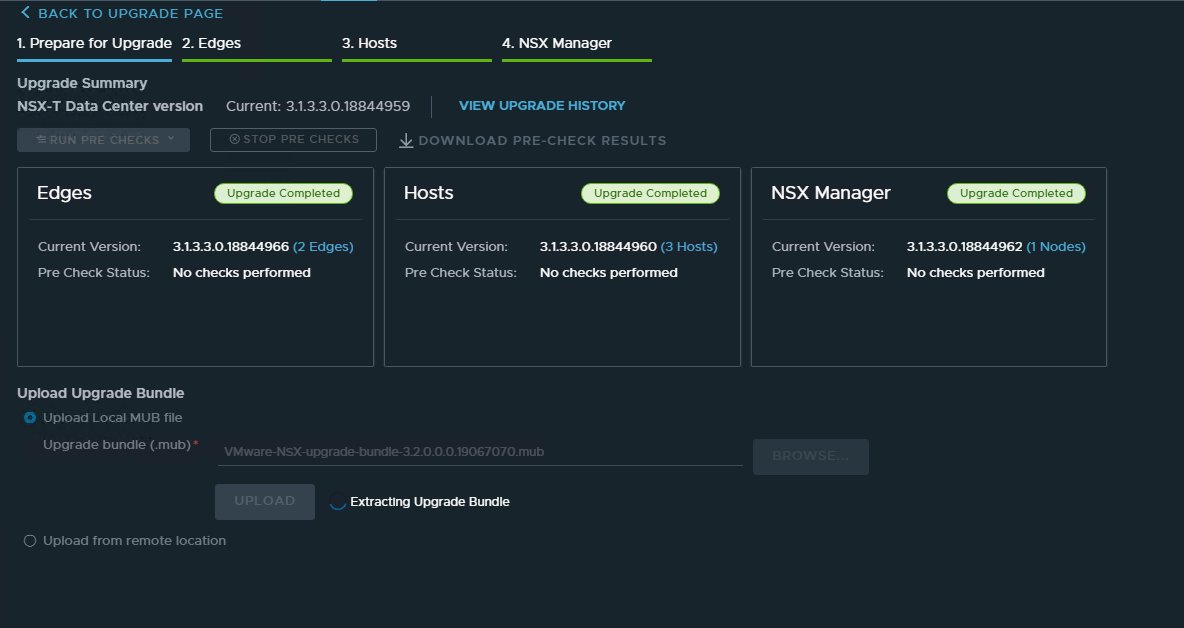Image resolution: width=1184 pixels, height=628 pixels.
Task: Click NSX Manager version 3.1.3.3.0.18844962 text
Action: click(964, 247)
